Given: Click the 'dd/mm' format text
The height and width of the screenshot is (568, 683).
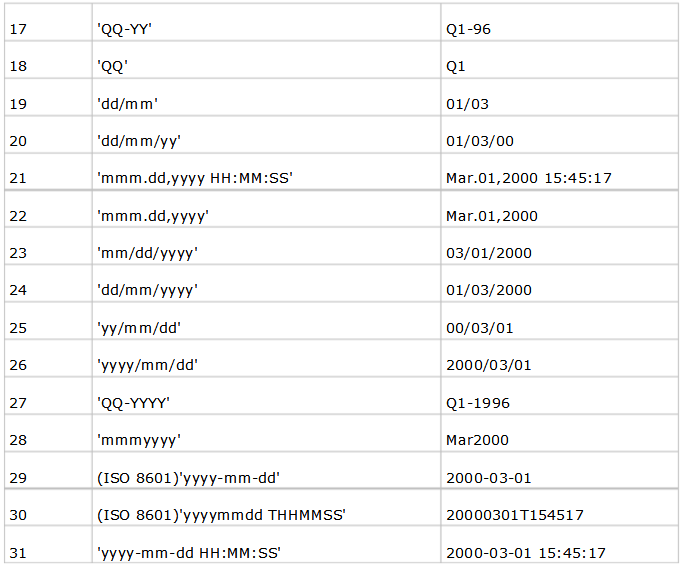Looking at the screenshot, I should pos(126,104).
